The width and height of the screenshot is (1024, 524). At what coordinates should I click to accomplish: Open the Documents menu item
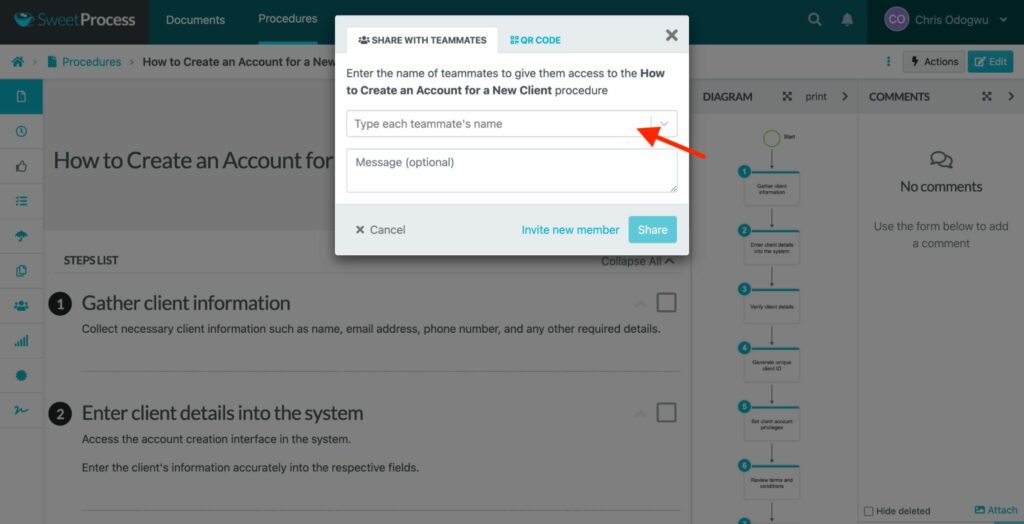(195, 19)
